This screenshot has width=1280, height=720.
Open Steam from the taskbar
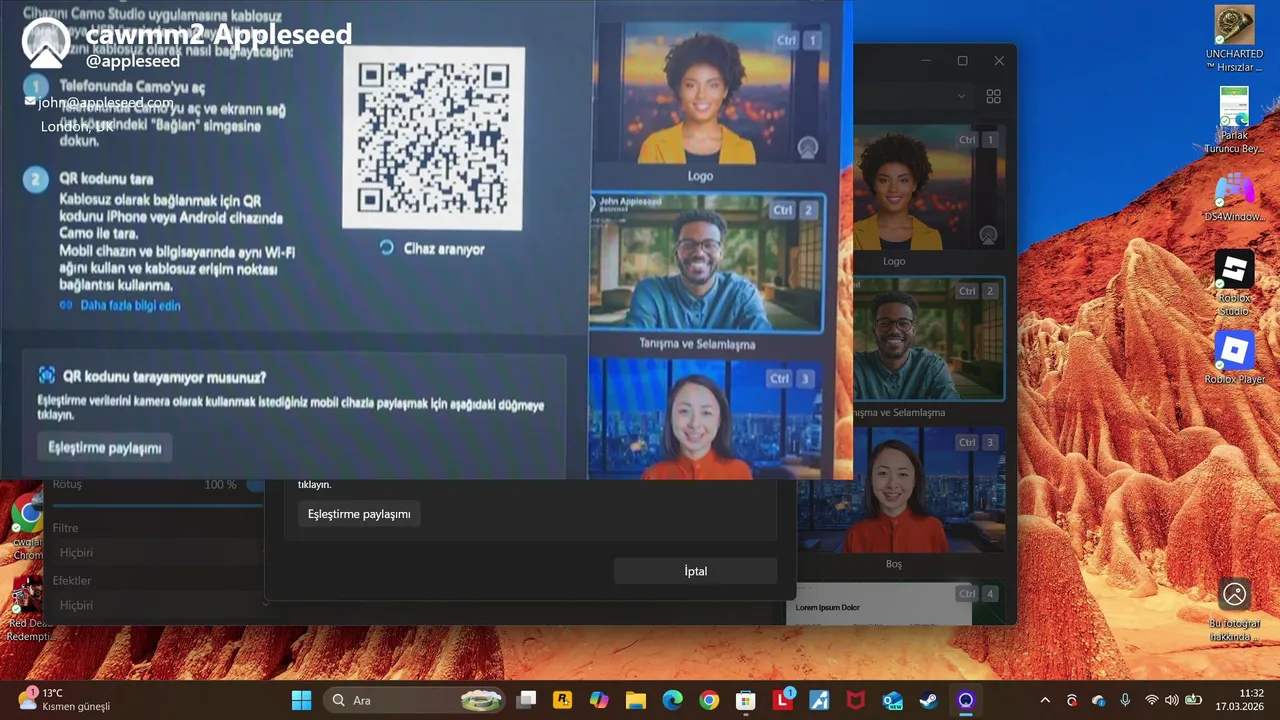pos(929,700)
